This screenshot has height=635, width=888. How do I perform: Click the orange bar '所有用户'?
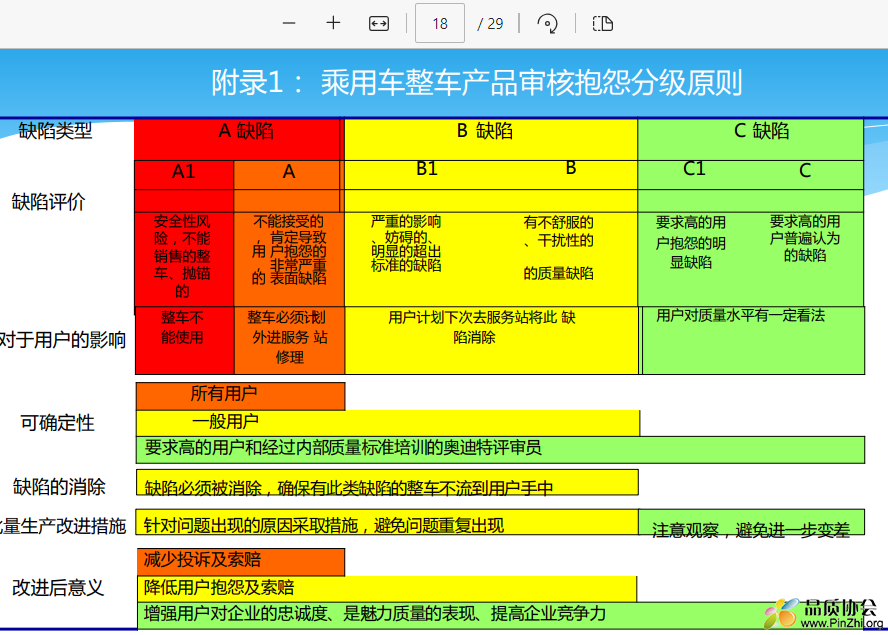click(x=240, y=396)
